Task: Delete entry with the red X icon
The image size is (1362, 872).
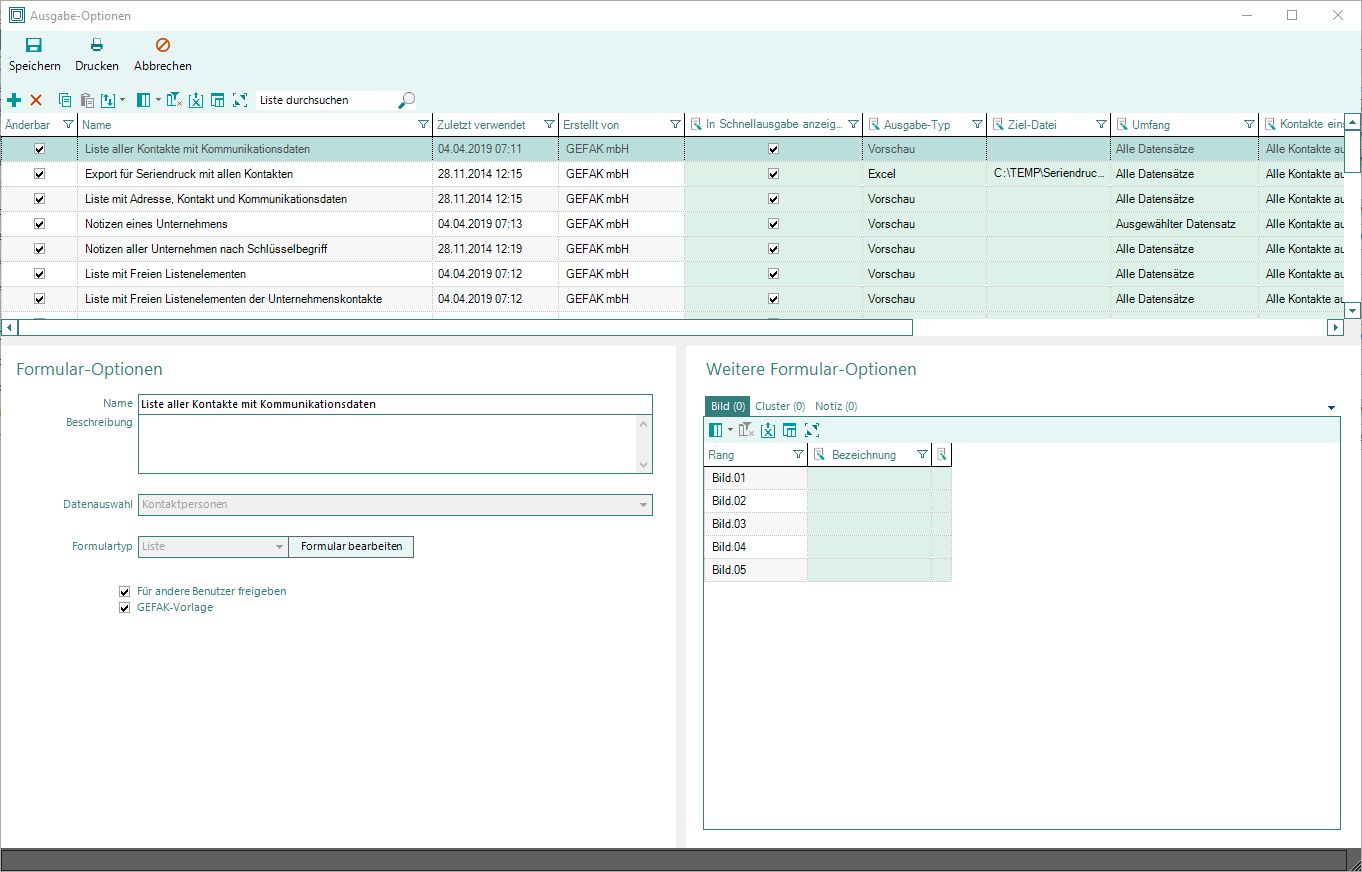Action: click(36, 100)
